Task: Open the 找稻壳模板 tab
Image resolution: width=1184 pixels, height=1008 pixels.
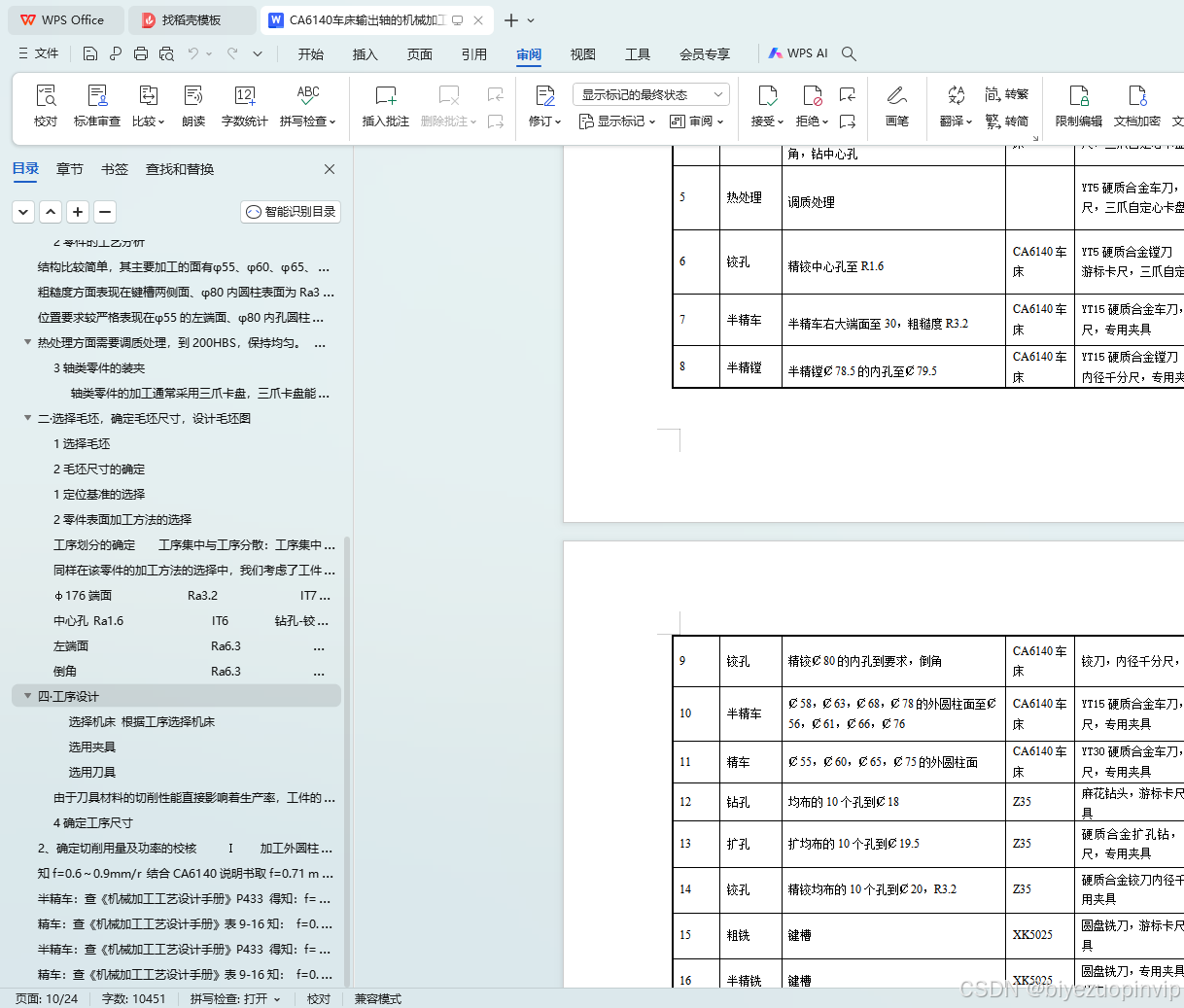Action: tap(192, 19)
